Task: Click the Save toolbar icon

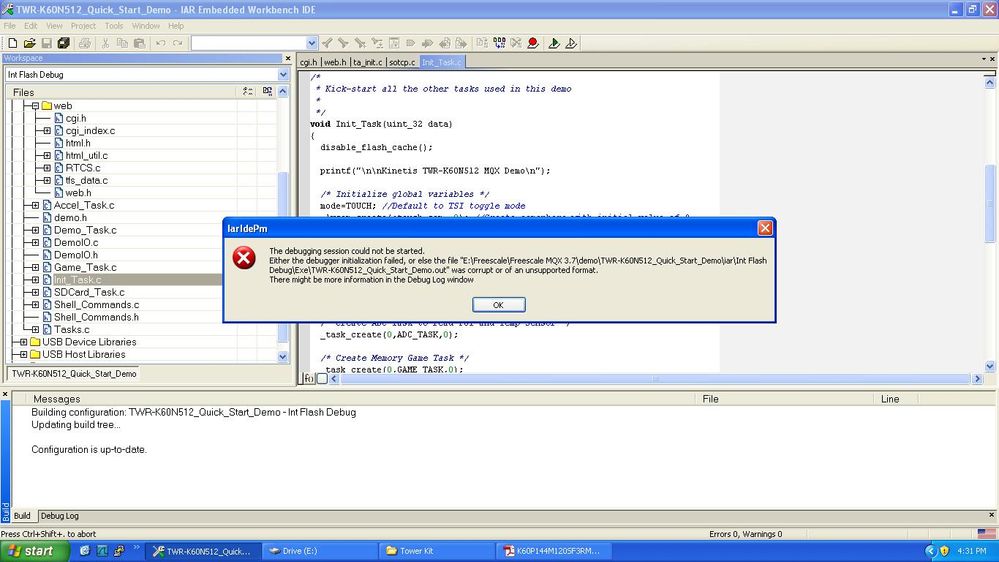Action: [47, 43]
